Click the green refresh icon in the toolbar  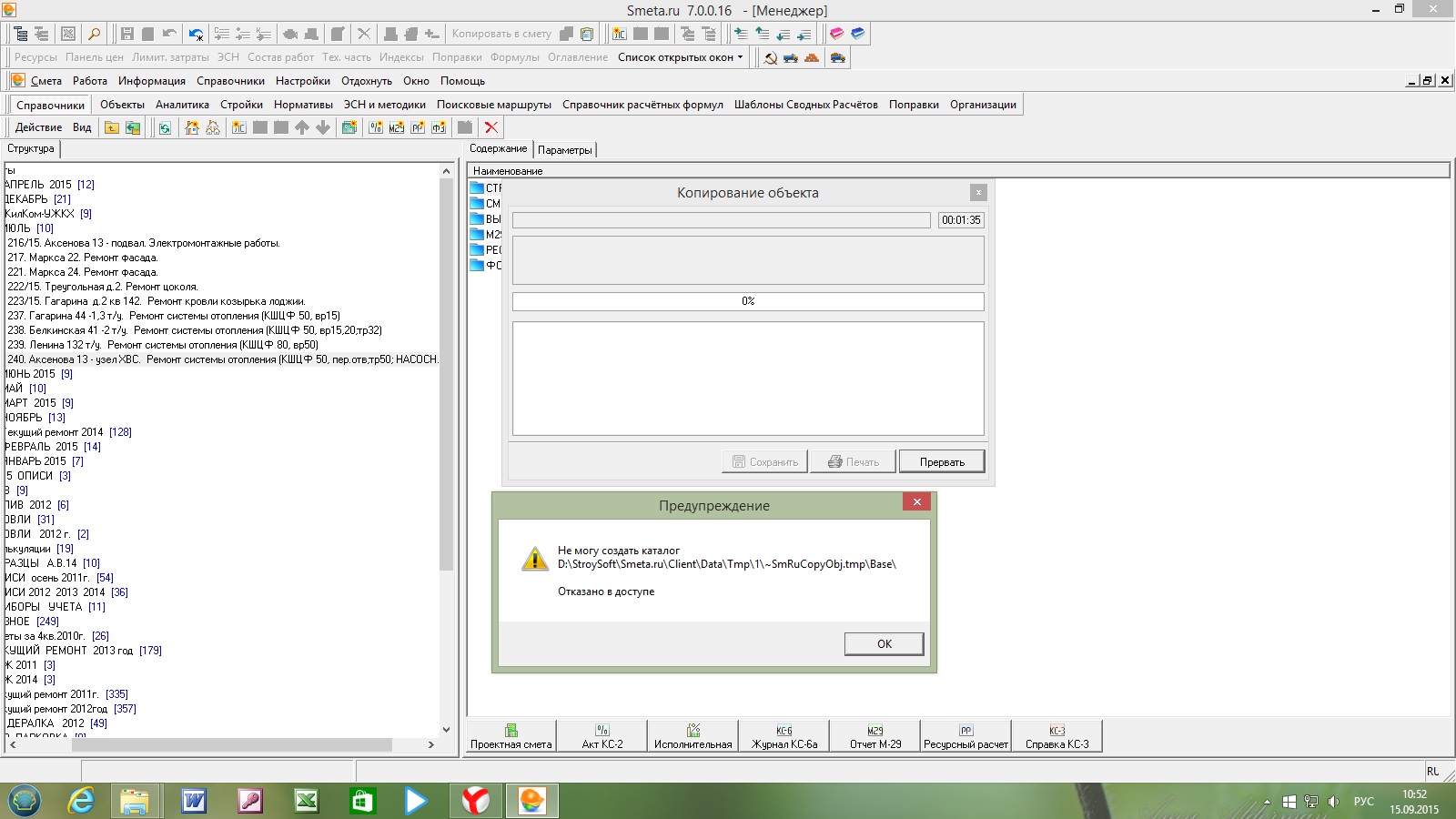(x=165, y=127)
